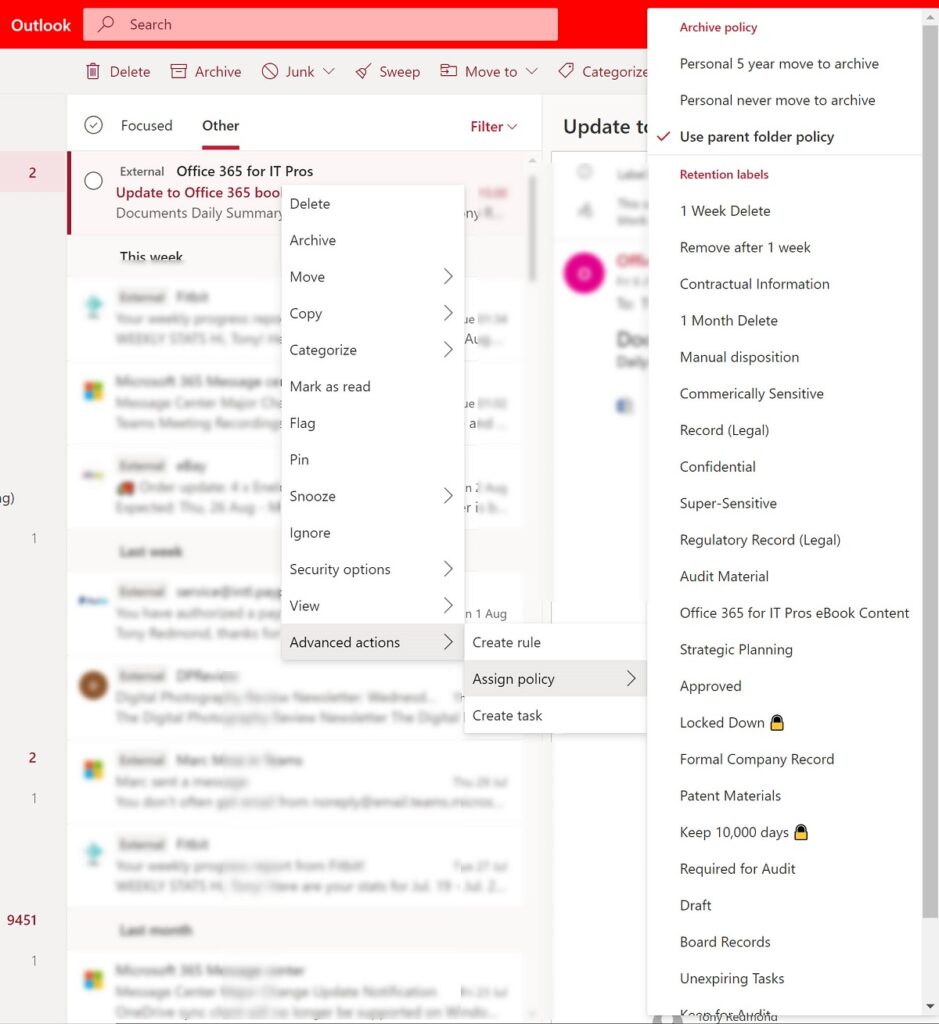Choose Archive in the context menu

coord(373,240)
